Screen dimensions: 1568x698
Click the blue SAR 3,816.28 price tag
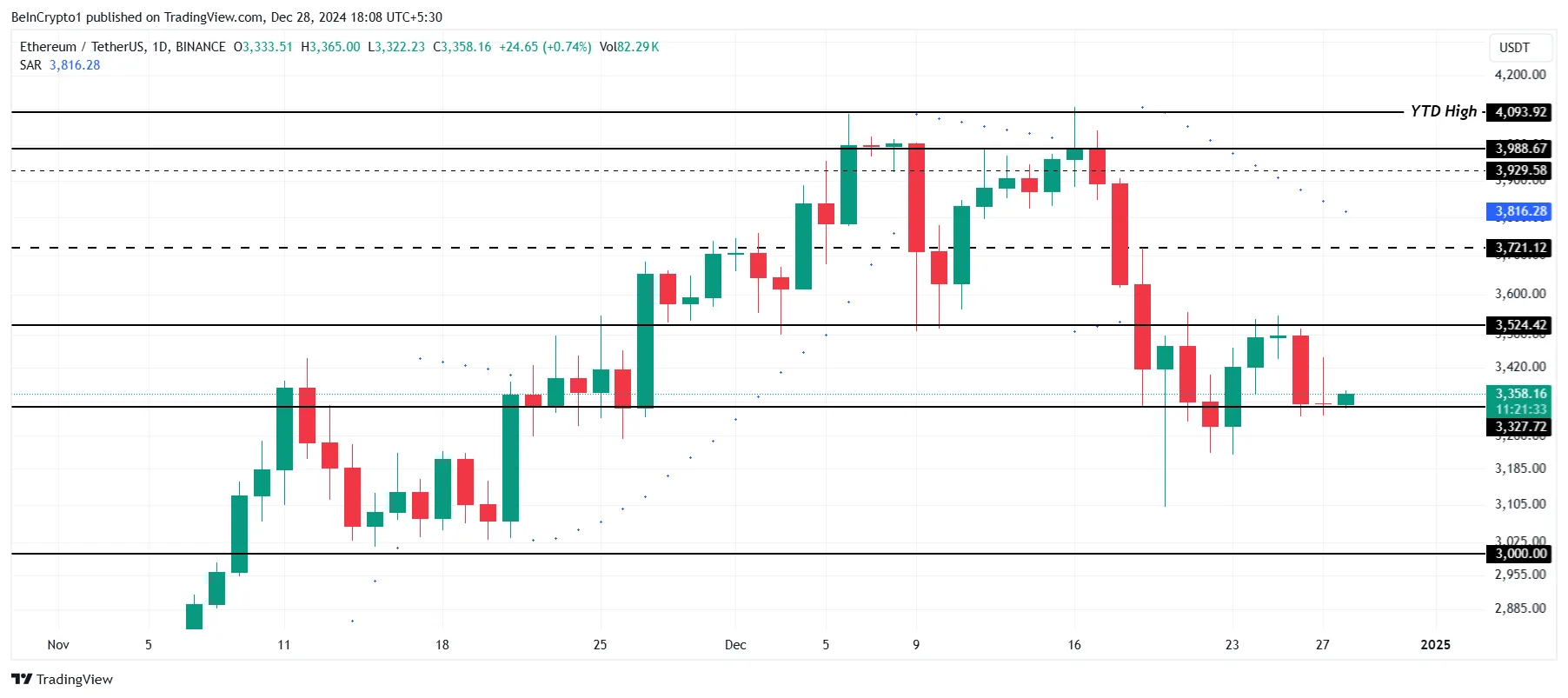click(1520, 211)
